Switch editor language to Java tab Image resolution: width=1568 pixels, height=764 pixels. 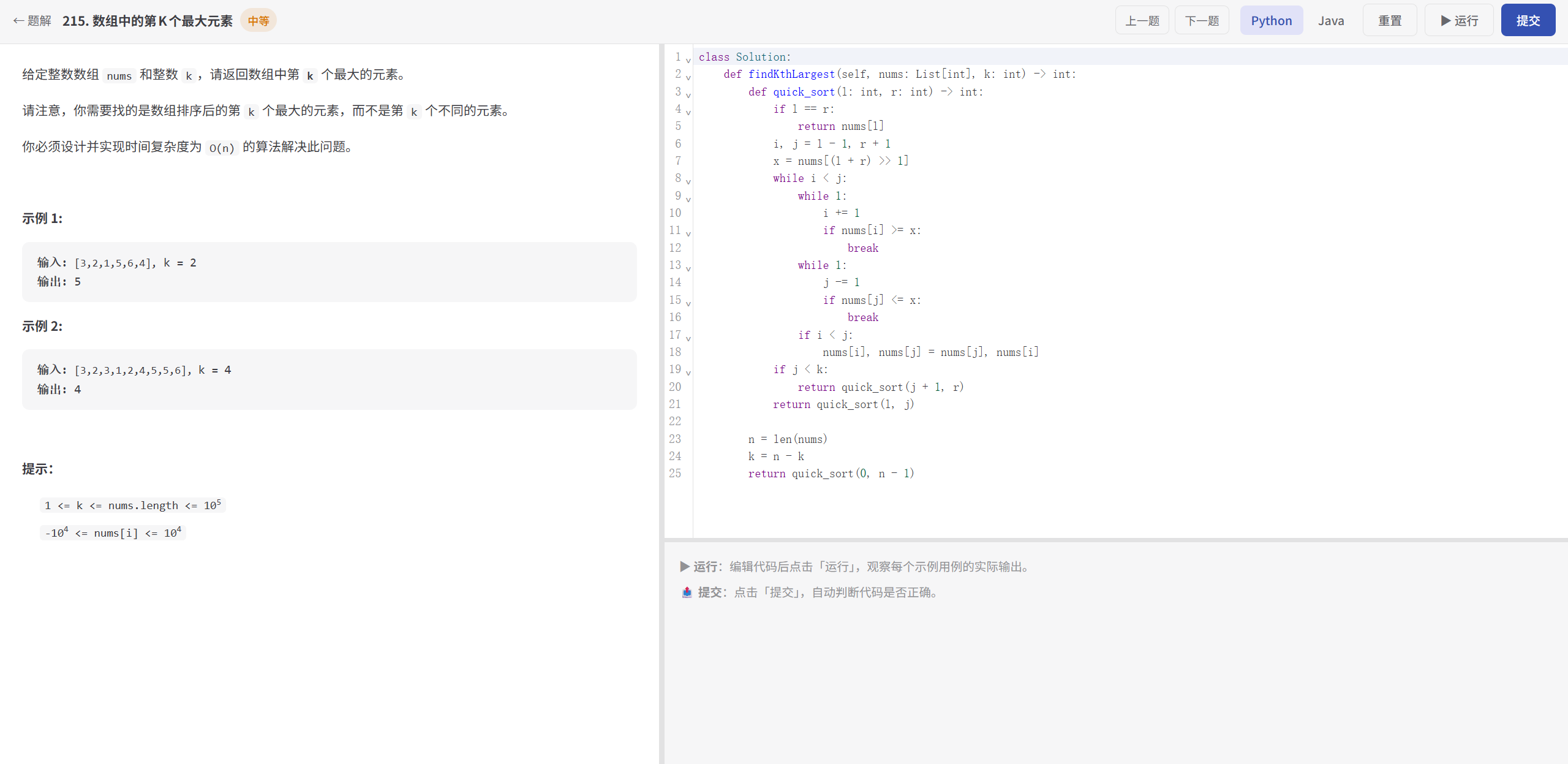[x=1331, y=21]
